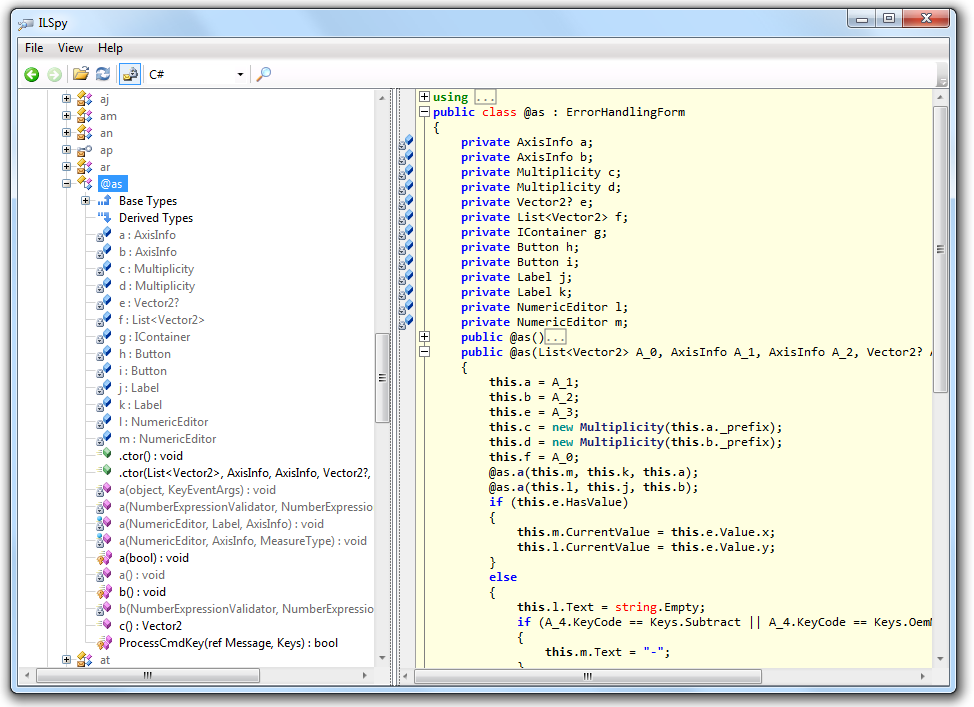Viewport: 974px width, 707px height.
Task: Click the method icon for c() : Vector2
Action: [104, 626]
